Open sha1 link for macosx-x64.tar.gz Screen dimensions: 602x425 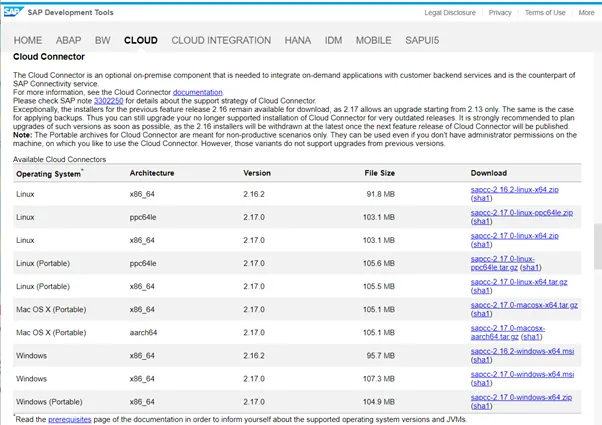pyautogui.click(x=481, y=314)
